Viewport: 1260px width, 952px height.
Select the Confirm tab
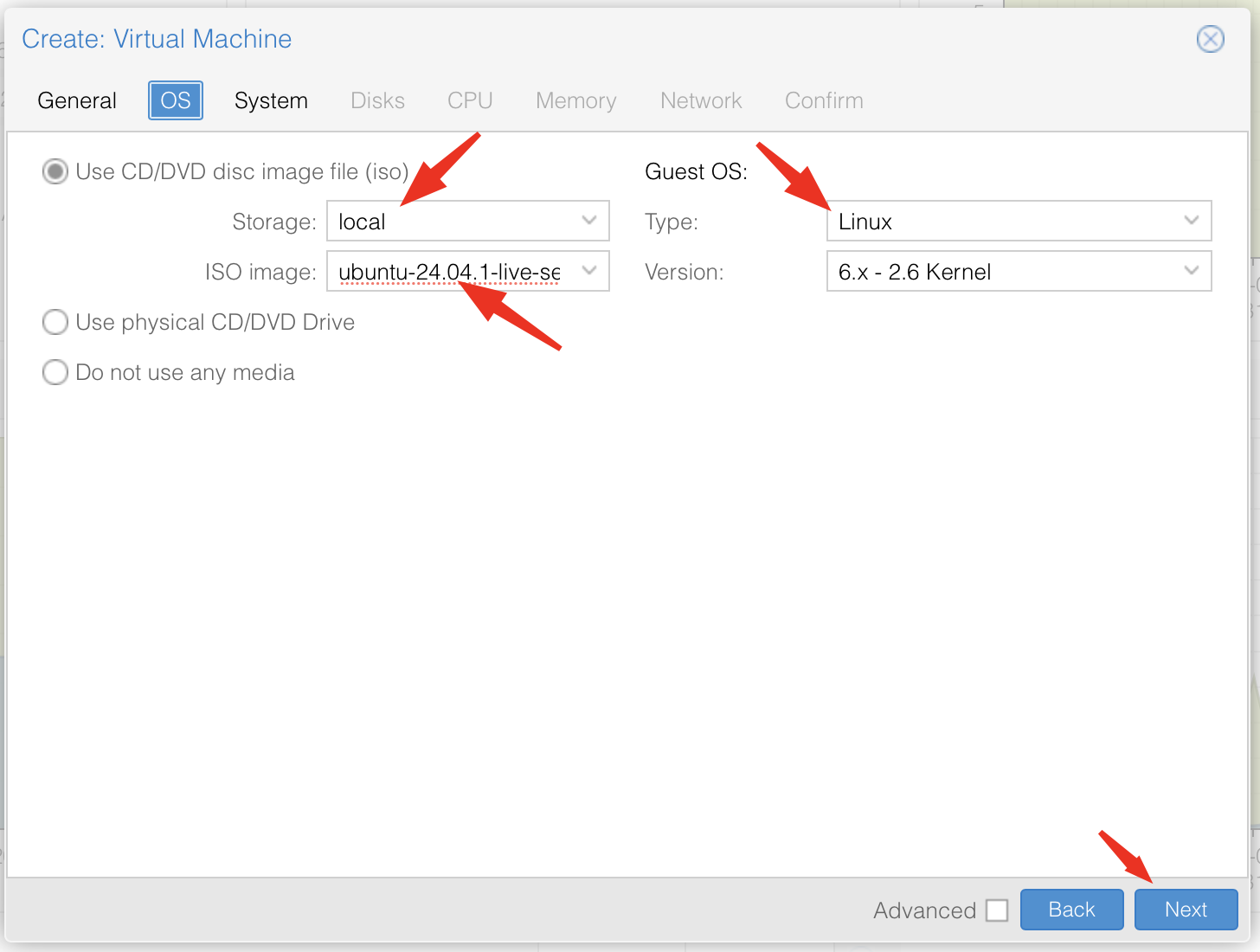824,100
